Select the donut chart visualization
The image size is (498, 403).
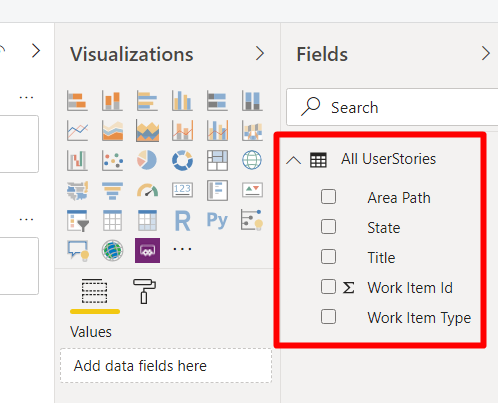(182, 160)
